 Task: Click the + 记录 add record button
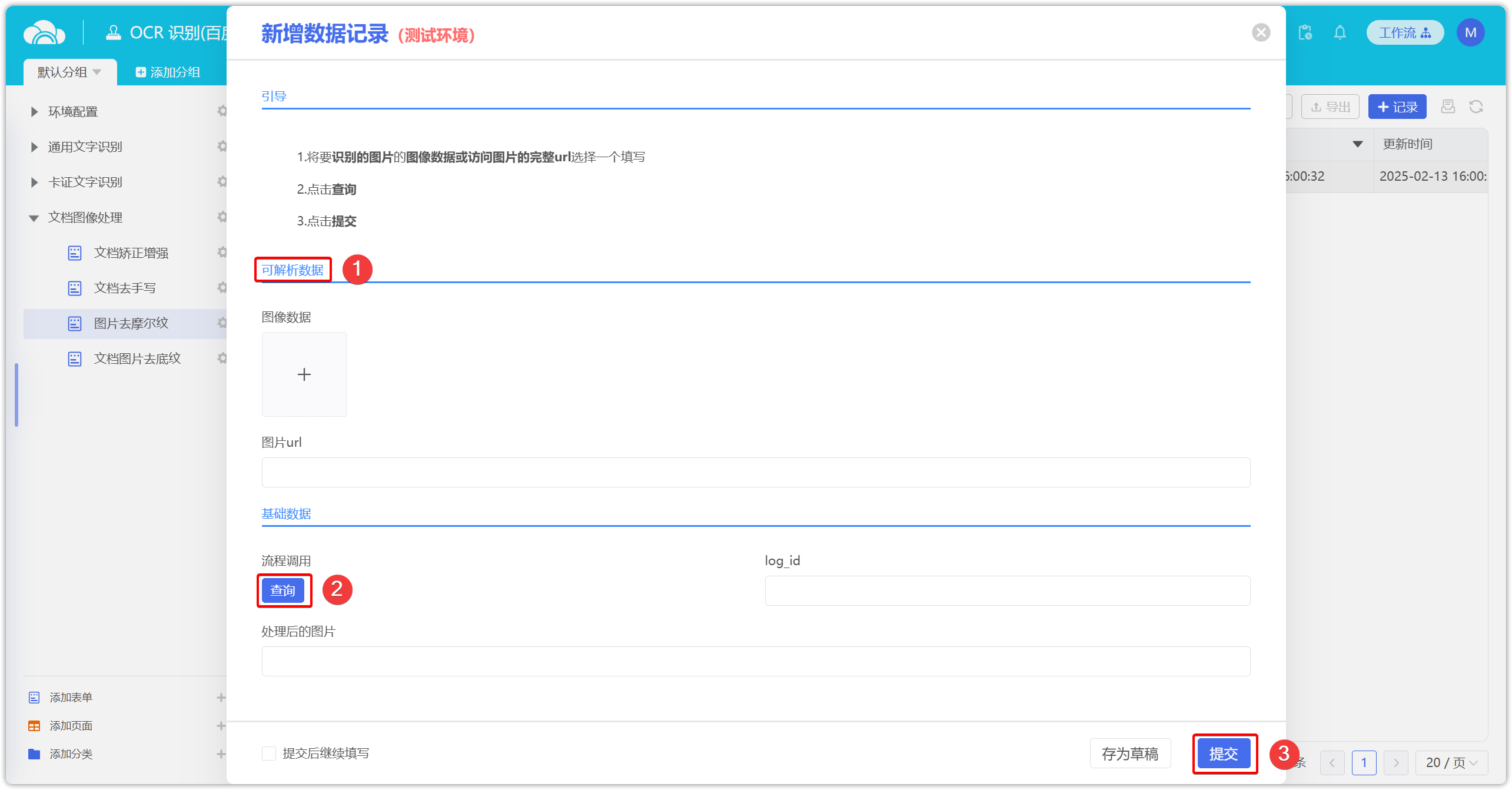[x=1397, y=107]
